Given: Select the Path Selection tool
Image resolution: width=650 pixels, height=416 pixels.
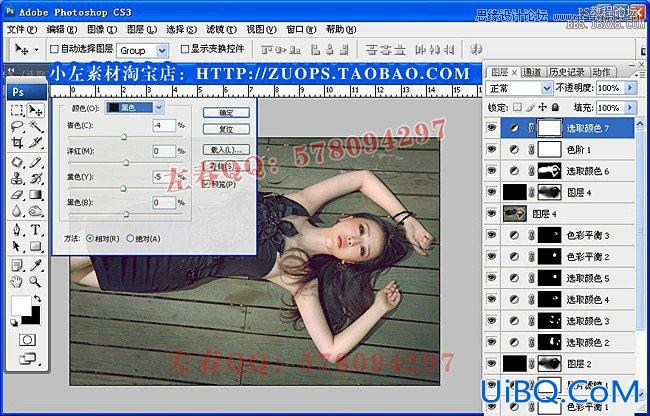Looking at the screenshot, I should point(17,246).
